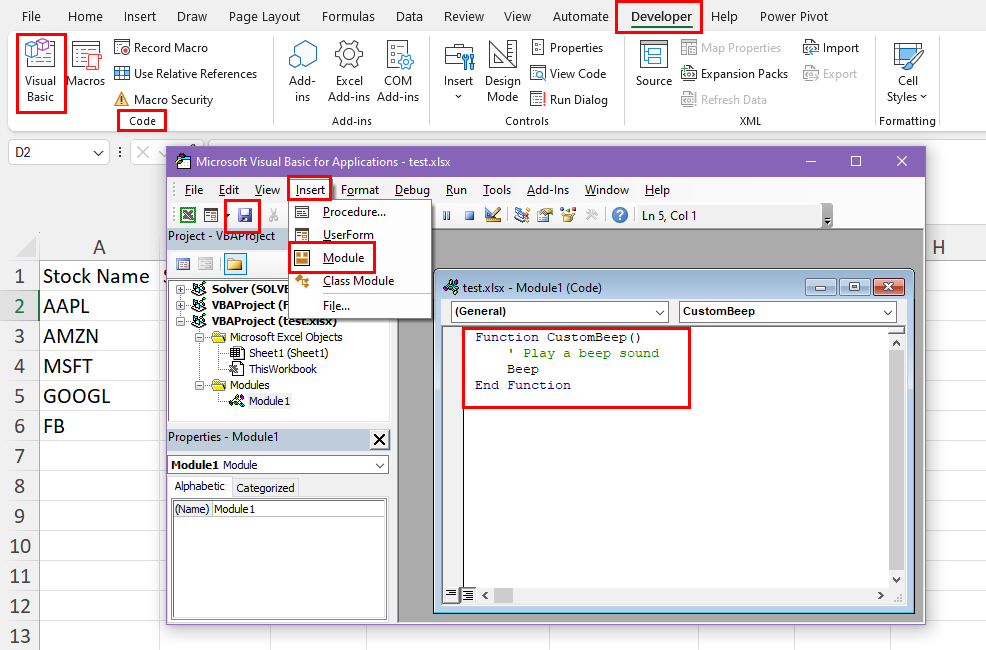
Task: Open the Add-ins hexagon button
Action: (302, 71)
